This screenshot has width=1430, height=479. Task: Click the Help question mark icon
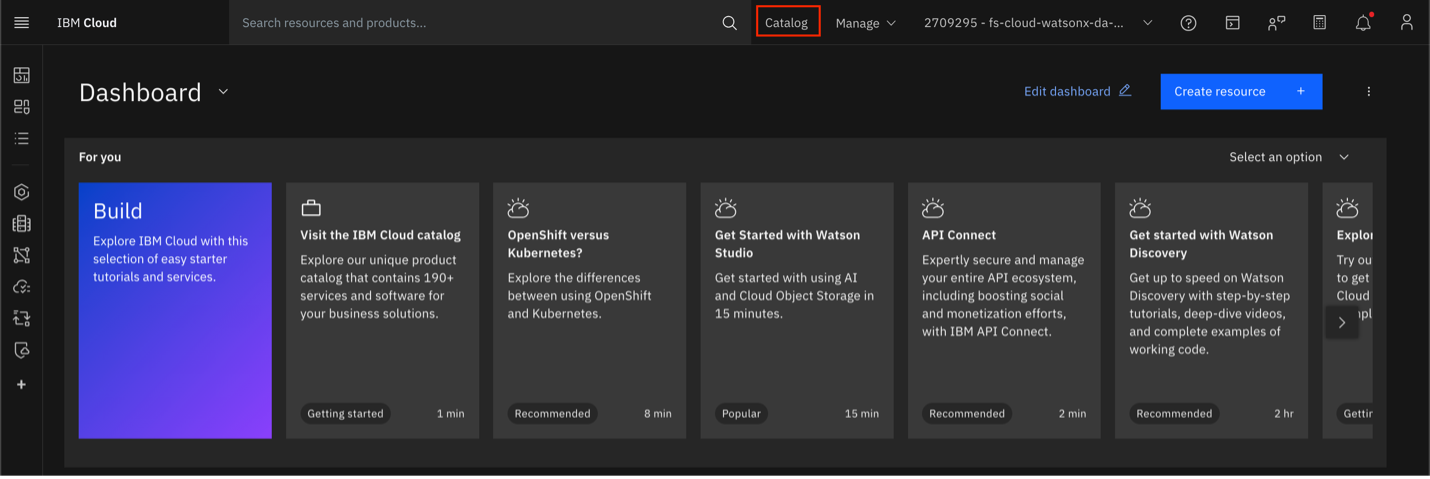pyautogui.click(x=1188, y=23)
